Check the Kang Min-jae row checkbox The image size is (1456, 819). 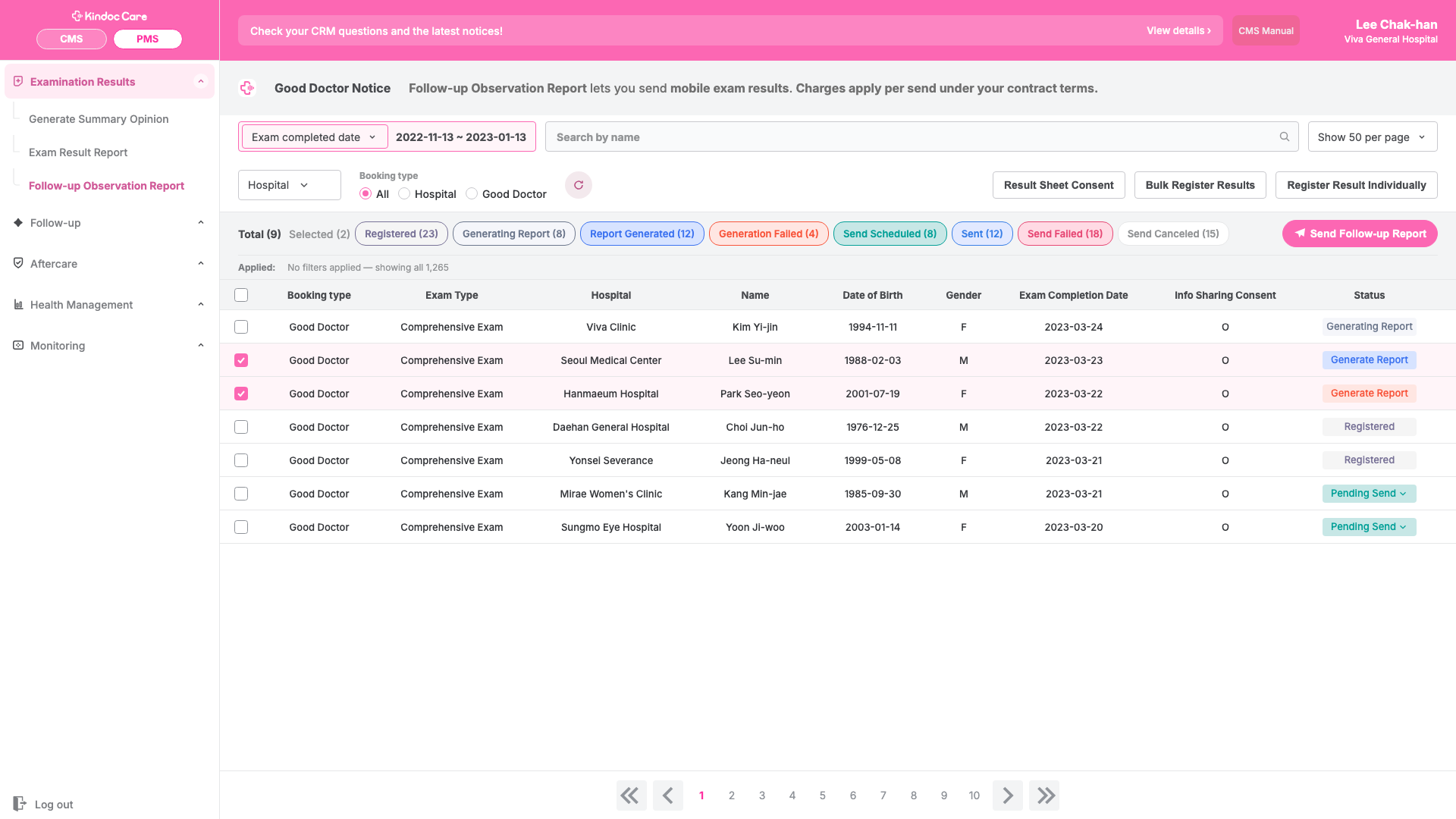tap(241, 494)
